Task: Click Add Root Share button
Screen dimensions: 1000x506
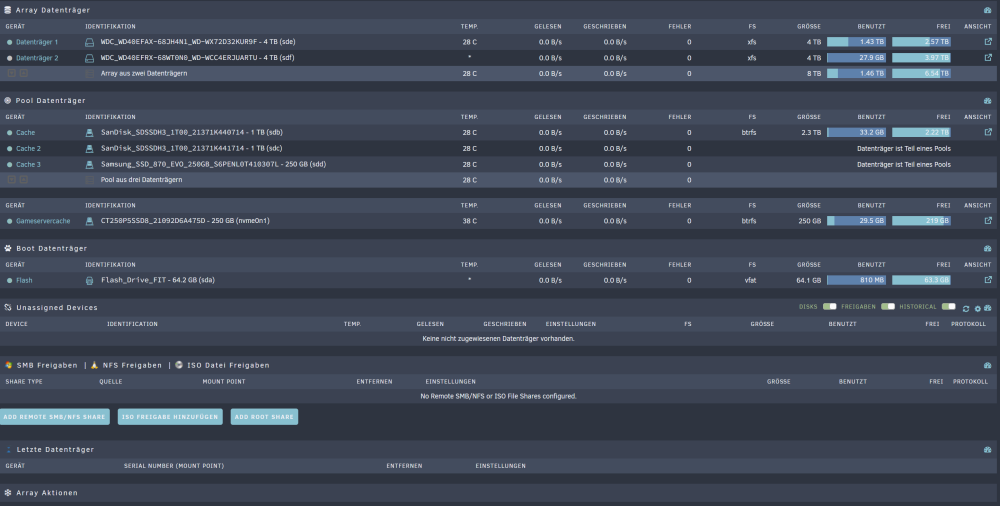Action: pyautogui.click(x=264, y=417)
